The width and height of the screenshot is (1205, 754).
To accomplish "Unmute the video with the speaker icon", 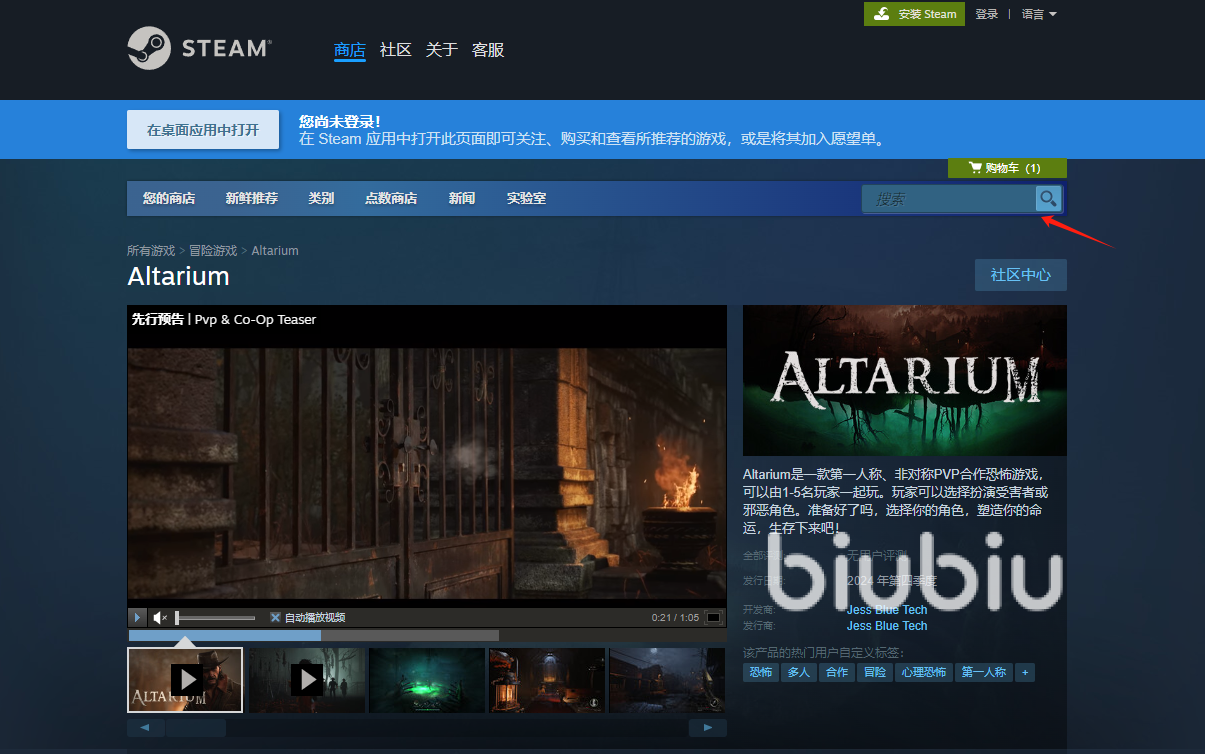I will click(x=160, y=618).
